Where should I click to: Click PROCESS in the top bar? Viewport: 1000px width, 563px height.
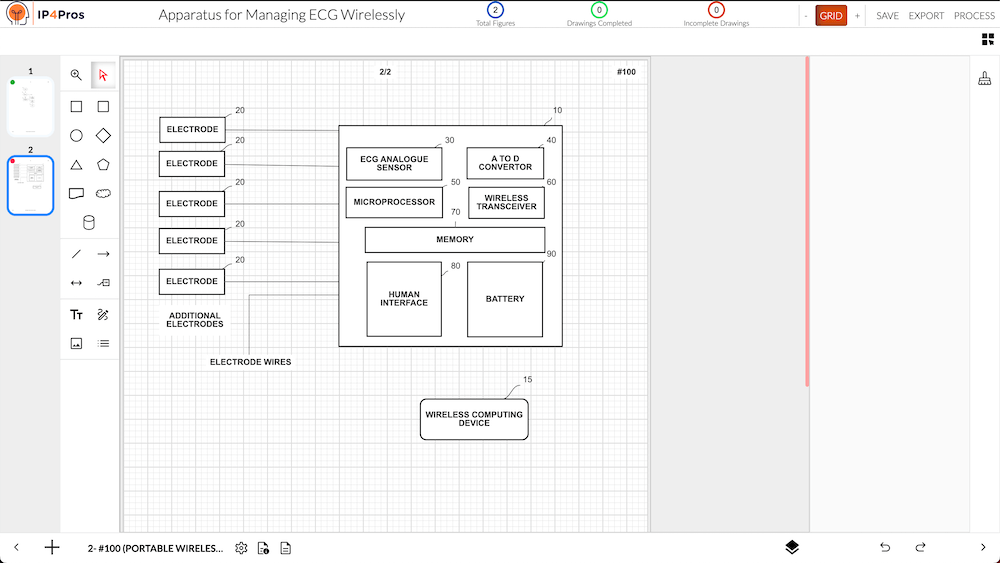coord(974,16)
